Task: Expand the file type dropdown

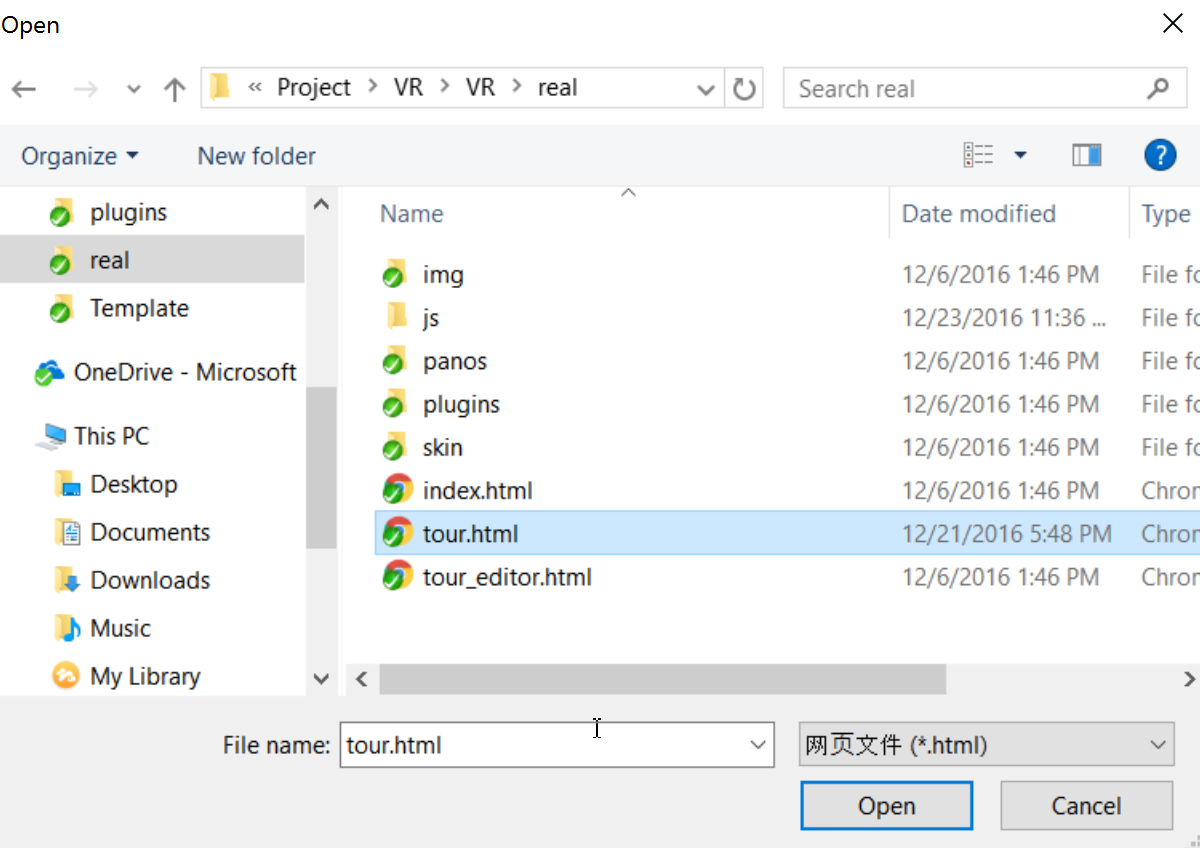Action: pyautogui.click(x=1157, y=745)
